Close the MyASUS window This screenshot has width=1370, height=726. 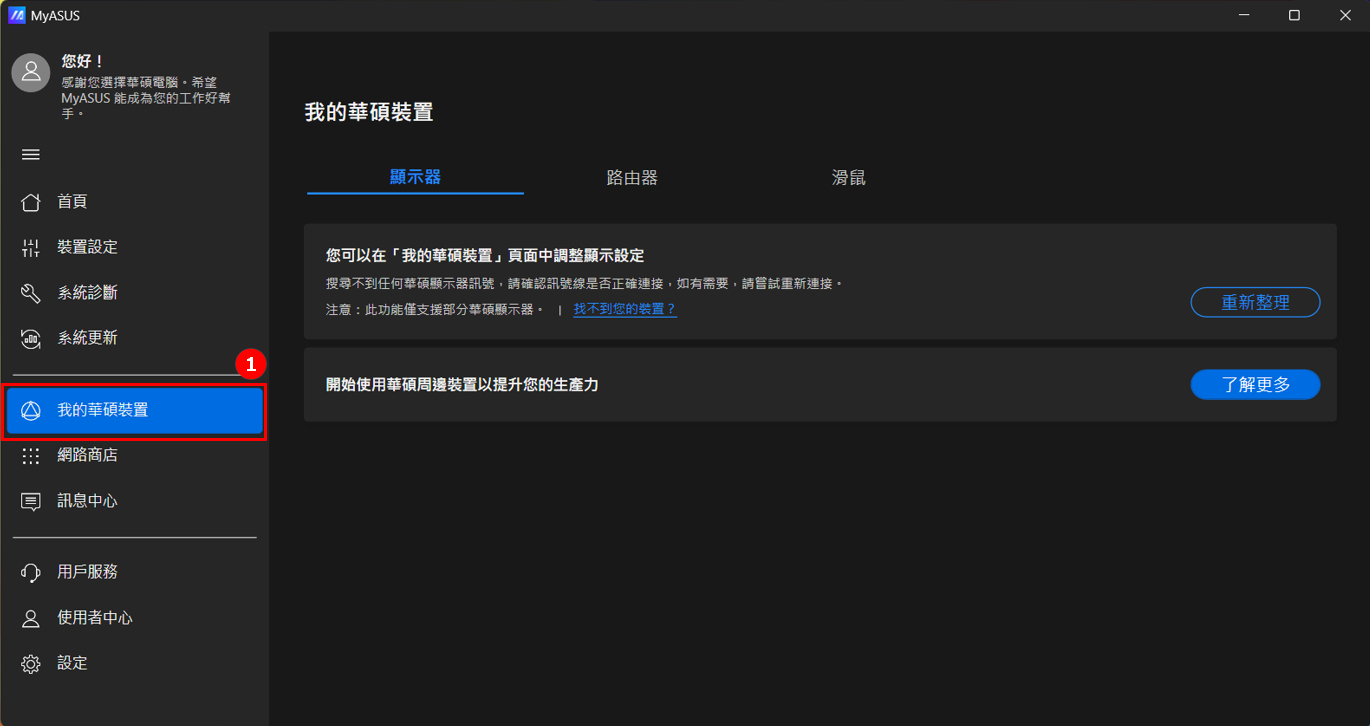pyautogui.click(x=1345, y=15)
